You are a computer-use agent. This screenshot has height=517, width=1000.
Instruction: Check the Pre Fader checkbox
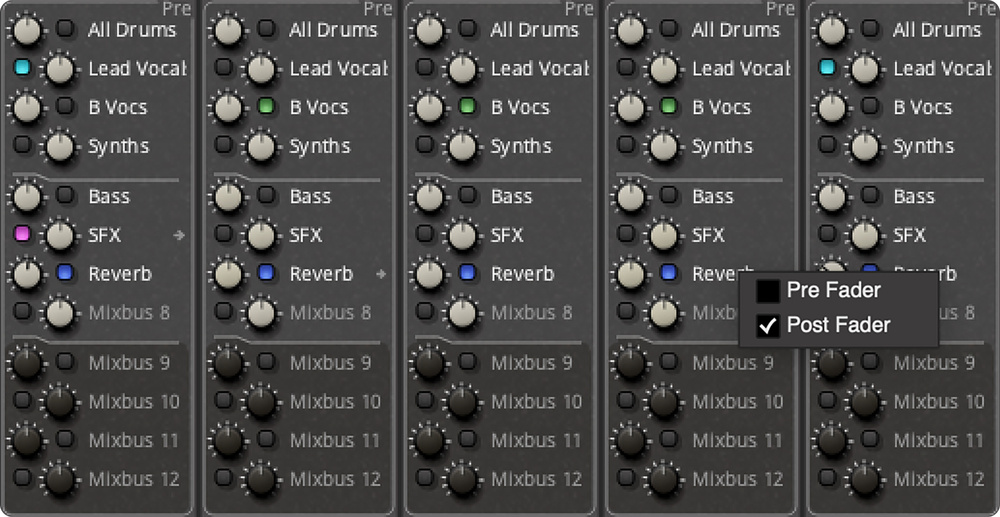pos(767,291)
